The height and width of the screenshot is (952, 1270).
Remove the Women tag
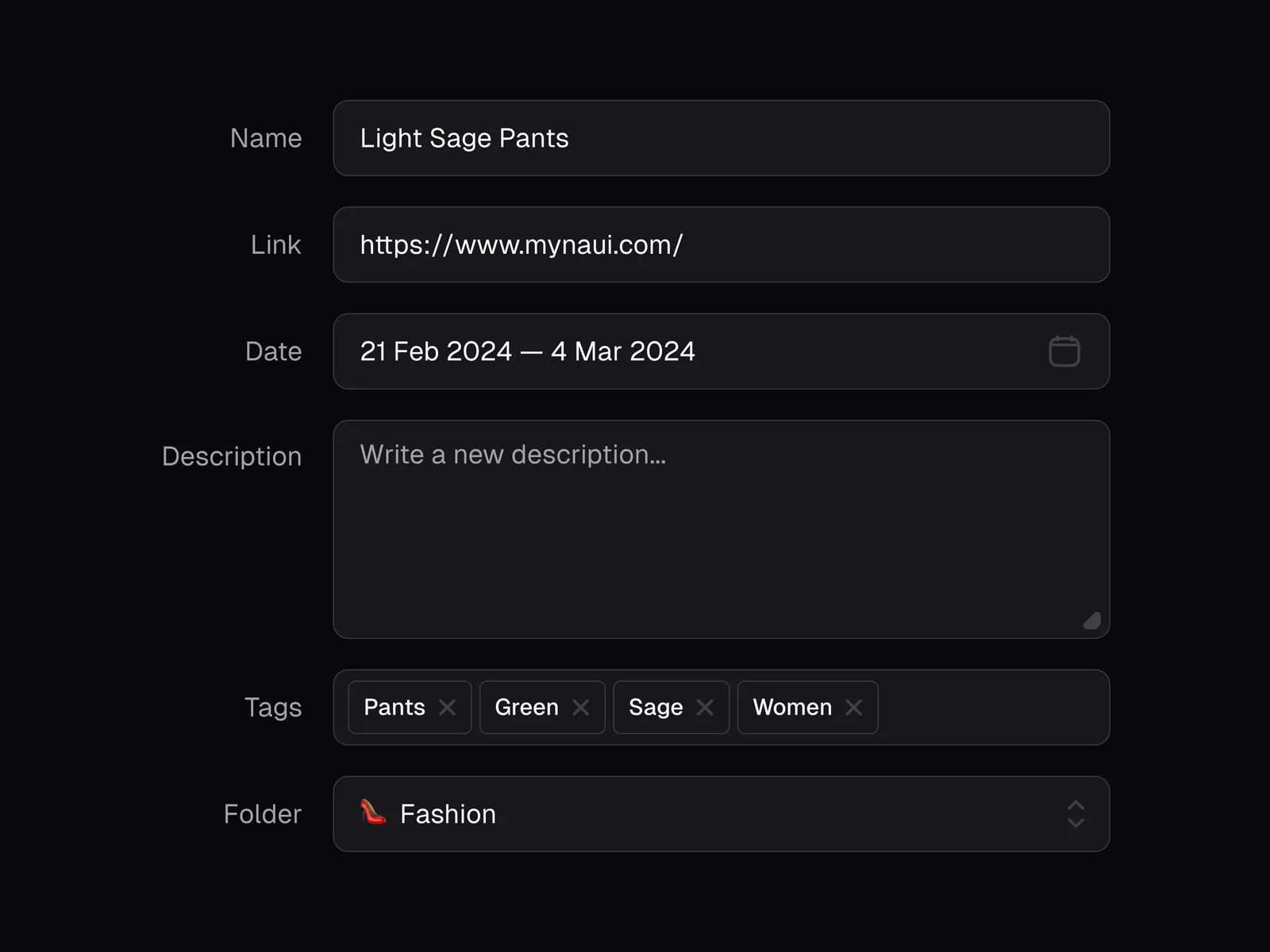tap(854, 707)
